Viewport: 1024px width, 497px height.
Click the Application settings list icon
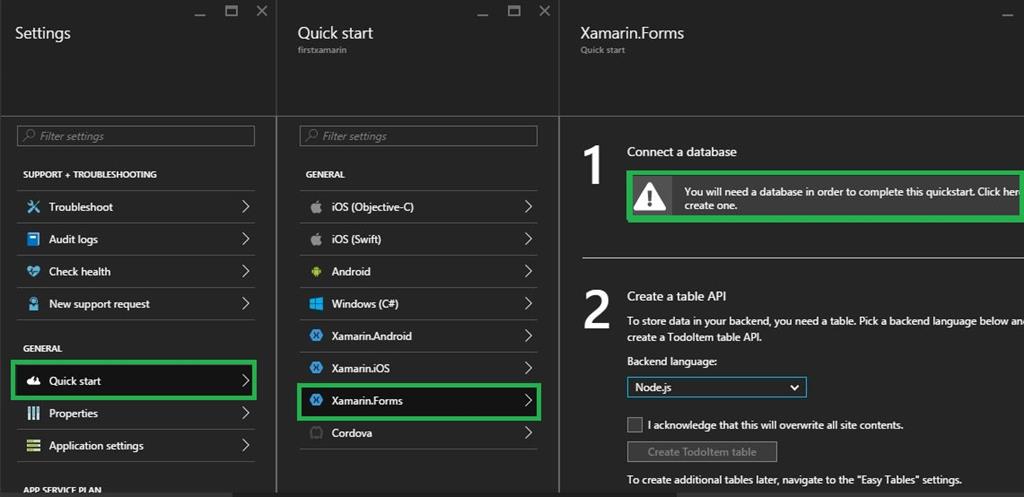pyautogui.click(x=32, y=446)
